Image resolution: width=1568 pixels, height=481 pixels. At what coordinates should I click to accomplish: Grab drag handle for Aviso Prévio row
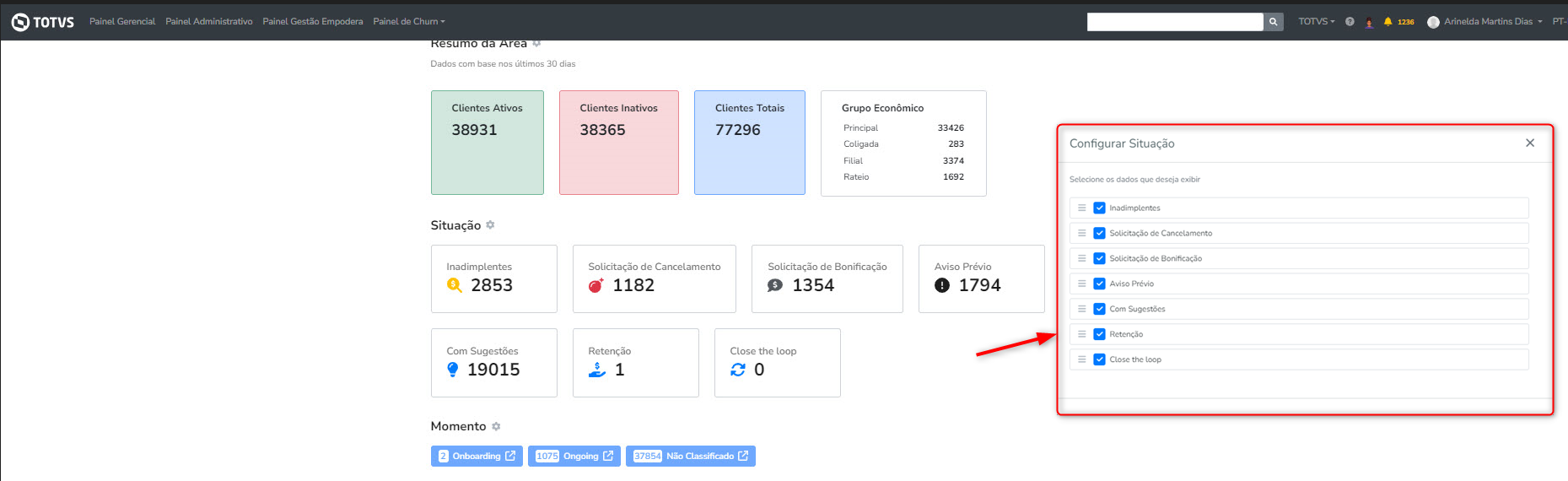pos(1081,284)
